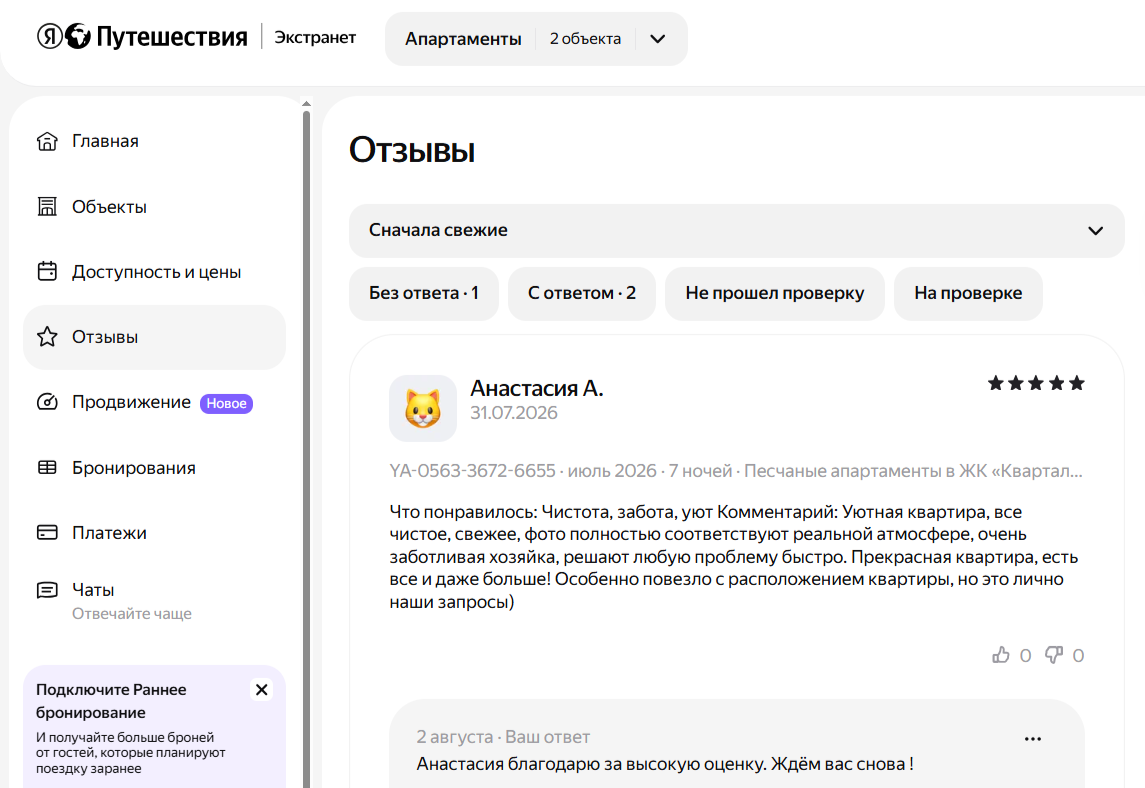The width and height of the screenshot is (1145, 788).
Task: Click the chevron on the sort dropdown
Action: click(x=1095, y=231)
